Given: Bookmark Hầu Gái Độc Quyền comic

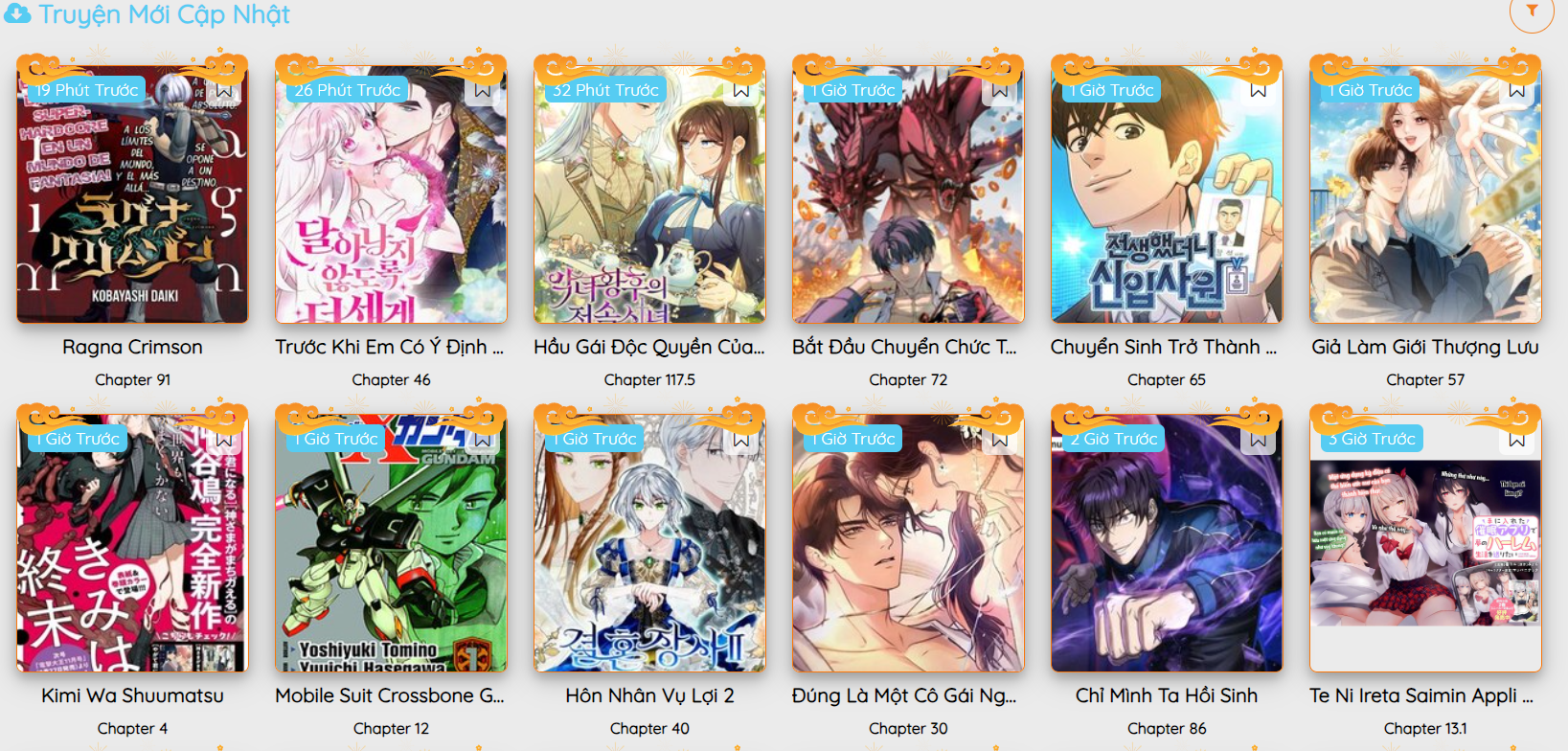Looking at the screenshot, I should click(741, 90).
